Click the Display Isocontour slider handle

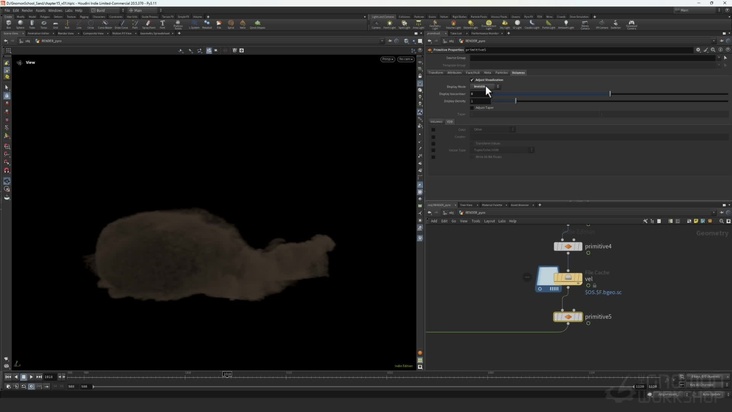click(610, 94)
